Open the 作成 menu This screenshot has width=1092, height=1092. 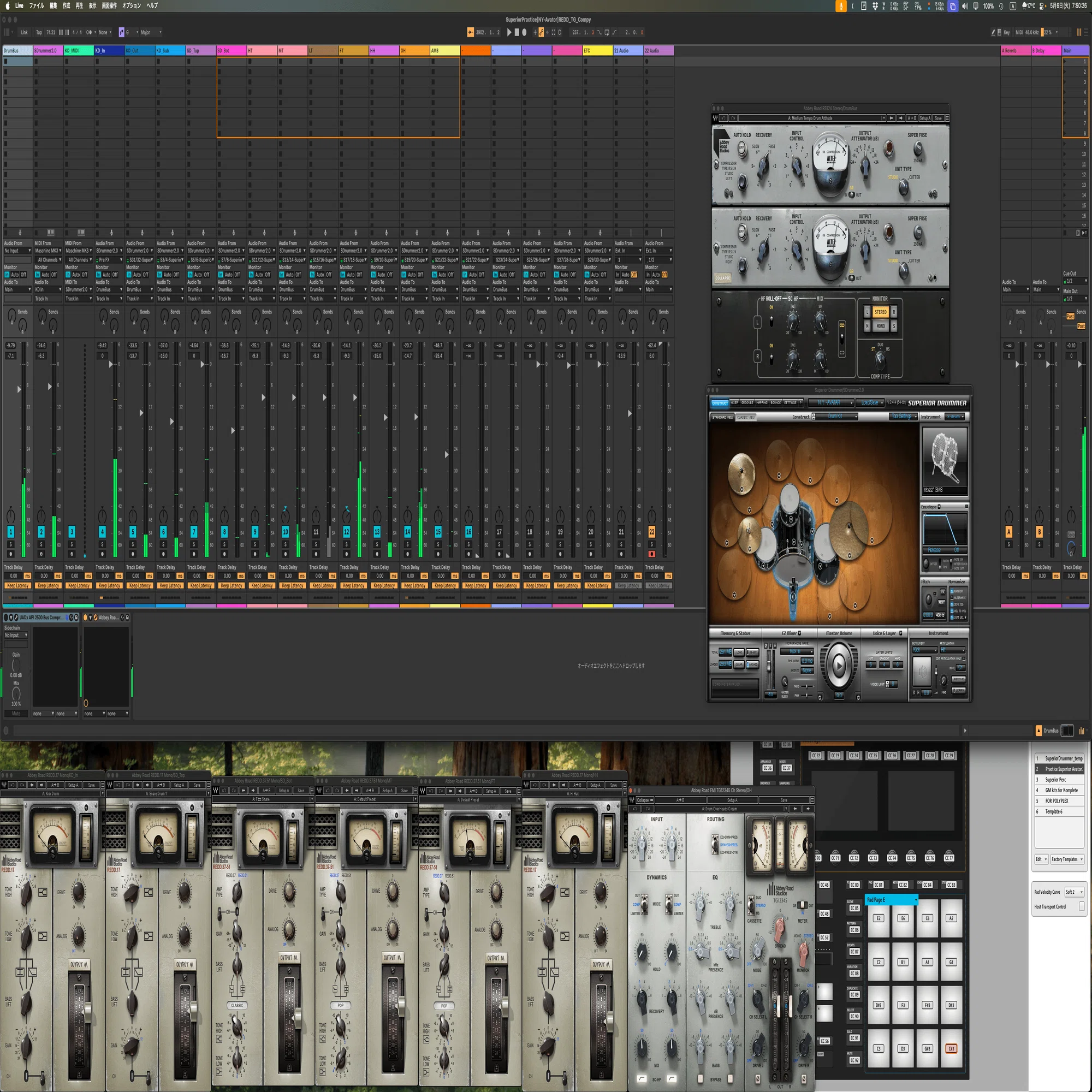click(66, 5)
